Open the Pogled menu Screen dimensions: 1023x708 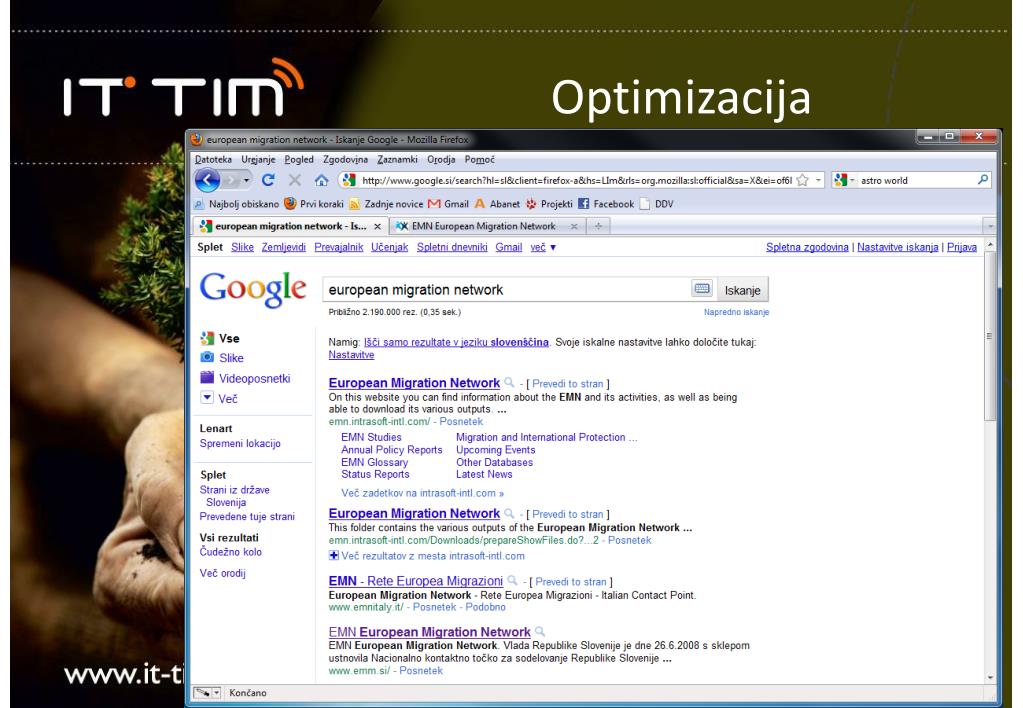(x=299, y=159)
